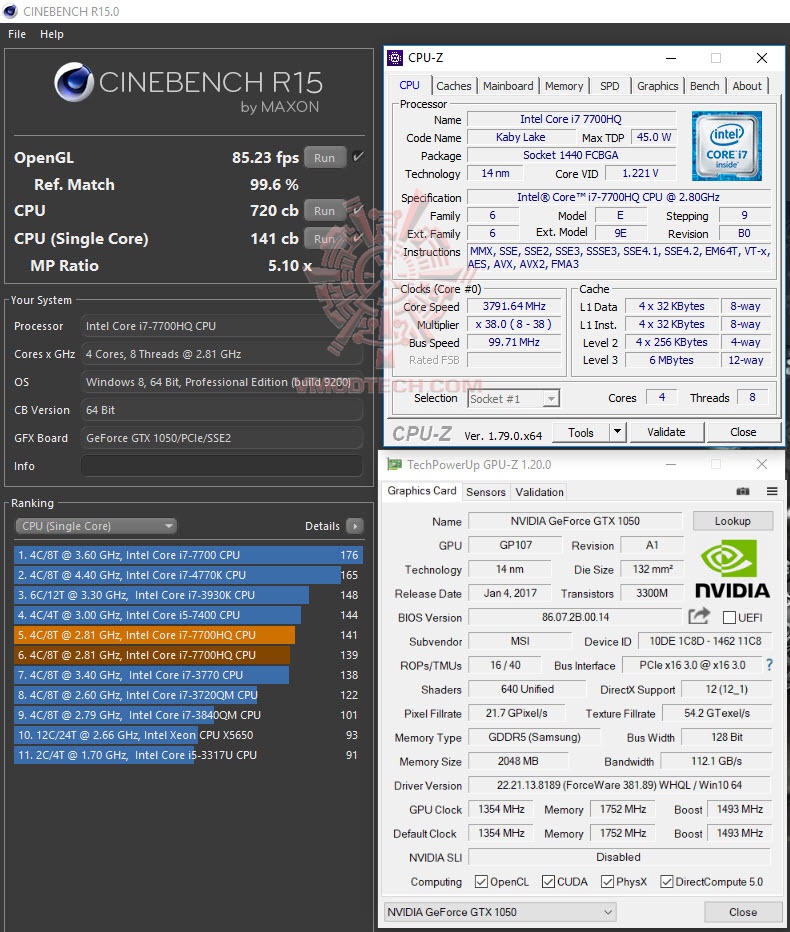
Task: Click the Validate button in CPU-Z
Action: click(666, 432)
